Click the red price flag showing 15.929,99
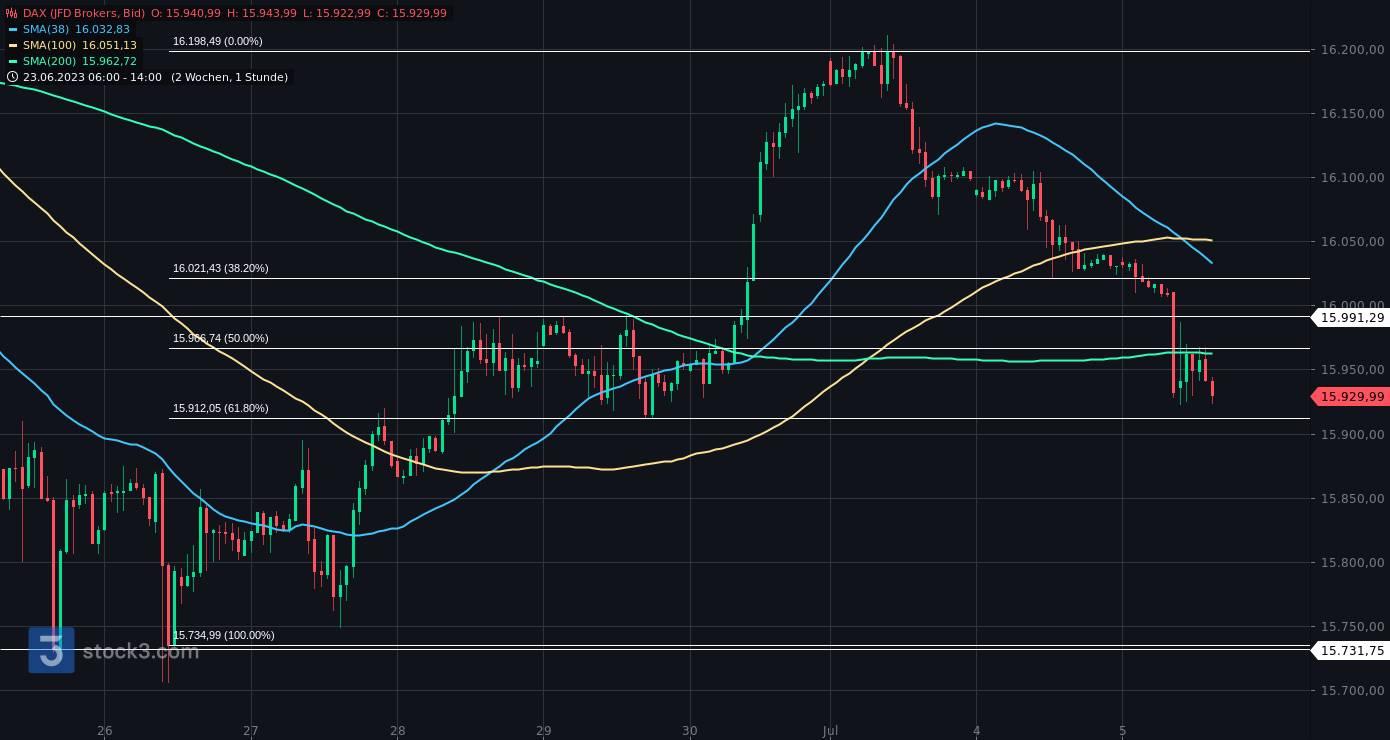 (x=1348, y=396)
